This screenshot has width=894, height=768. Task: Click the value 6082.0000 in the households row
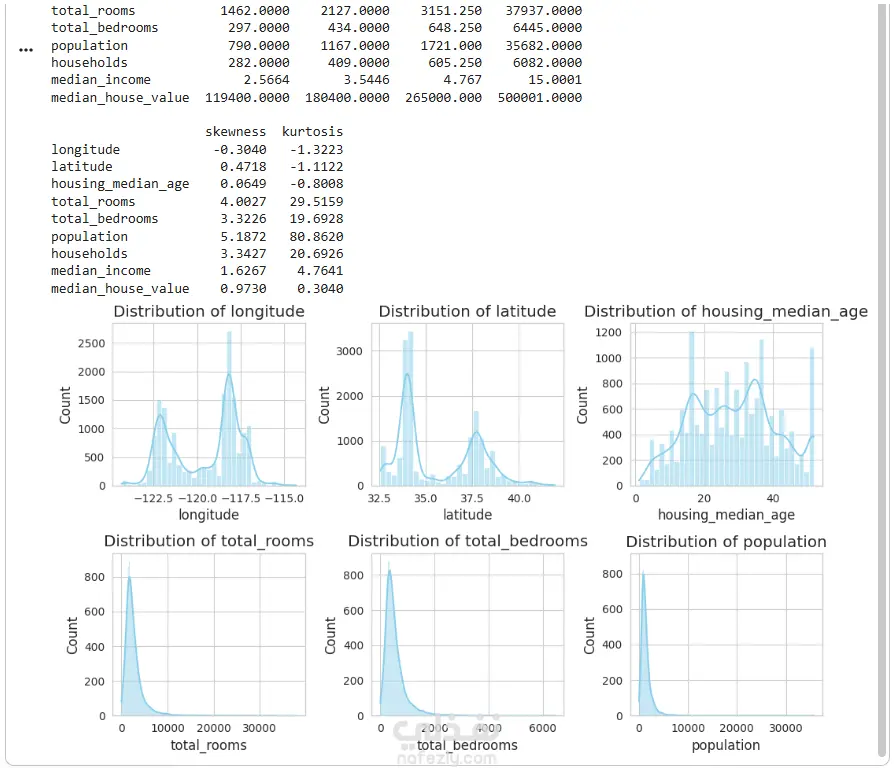[547, 62]
